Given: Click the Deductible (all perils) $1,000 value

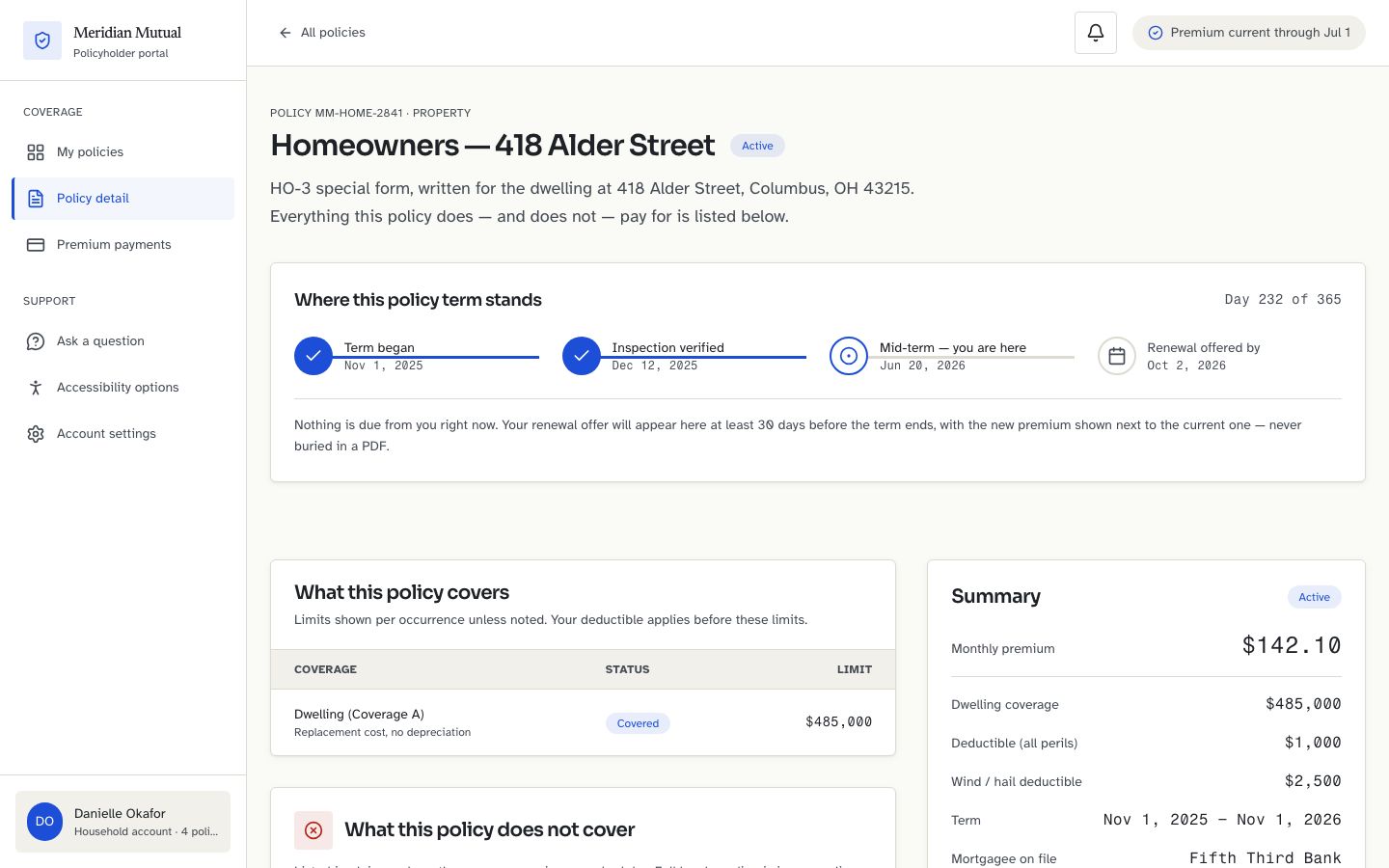Looking at the screenshot, I should coord(1313,743).
